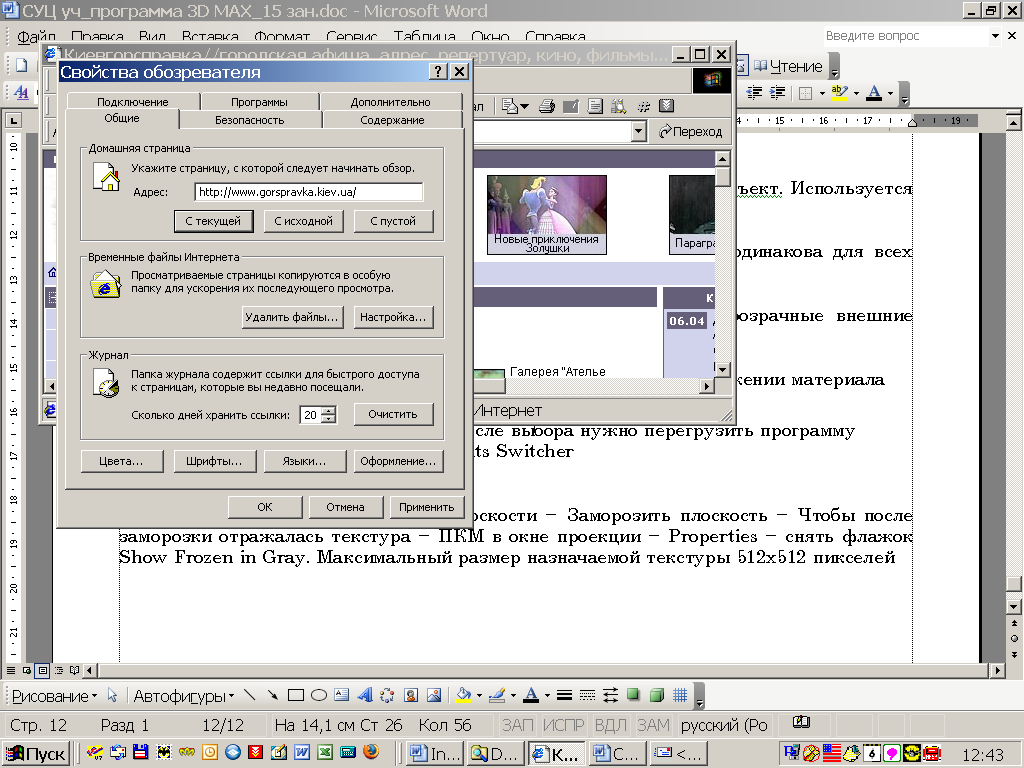Screen dimensions: 1024x768
Task: Select the Oval drawing tool
Action: point(319,696)
